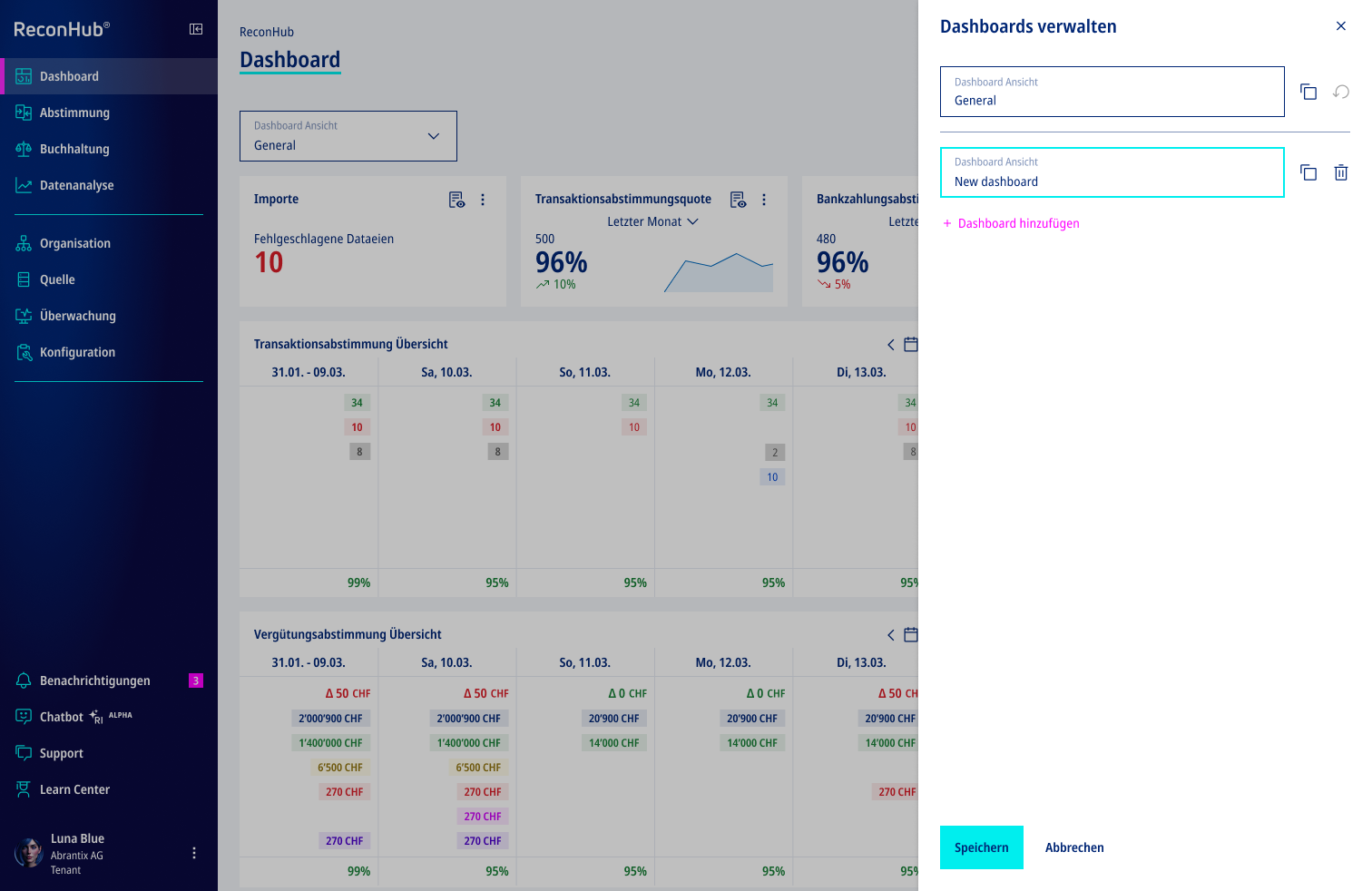The width and height of the screenshot is (1372, 891).
Task: Expand the Letzter Monat period dropdown
Action: [652, 221]
